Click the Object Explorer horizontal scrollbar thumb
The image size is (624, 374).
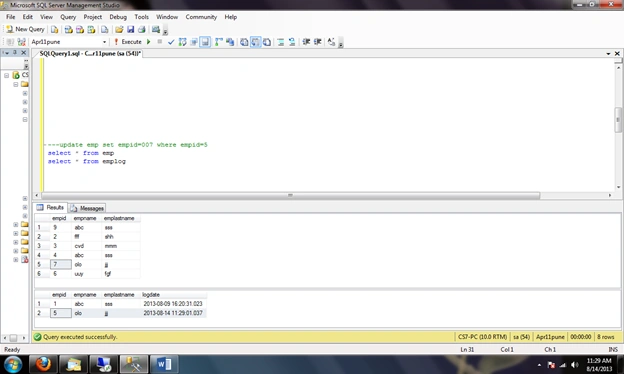[13, 338]
